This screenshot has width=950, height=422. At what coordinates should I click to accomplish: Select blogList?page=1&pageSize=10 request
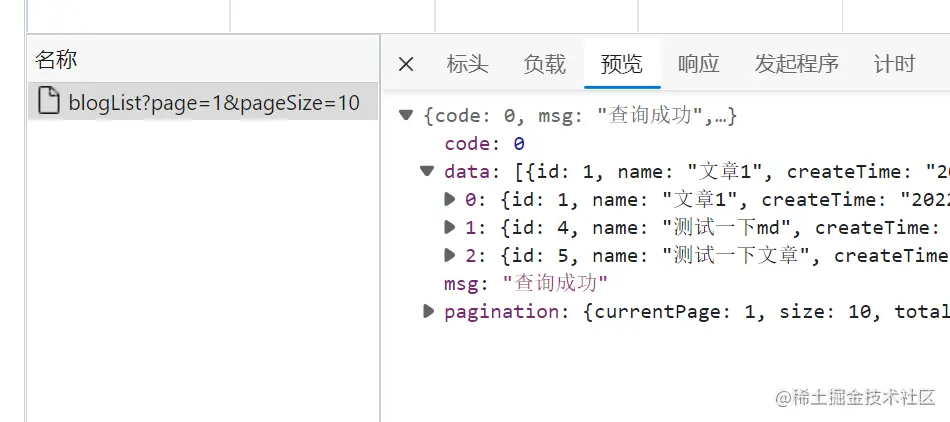203,101
